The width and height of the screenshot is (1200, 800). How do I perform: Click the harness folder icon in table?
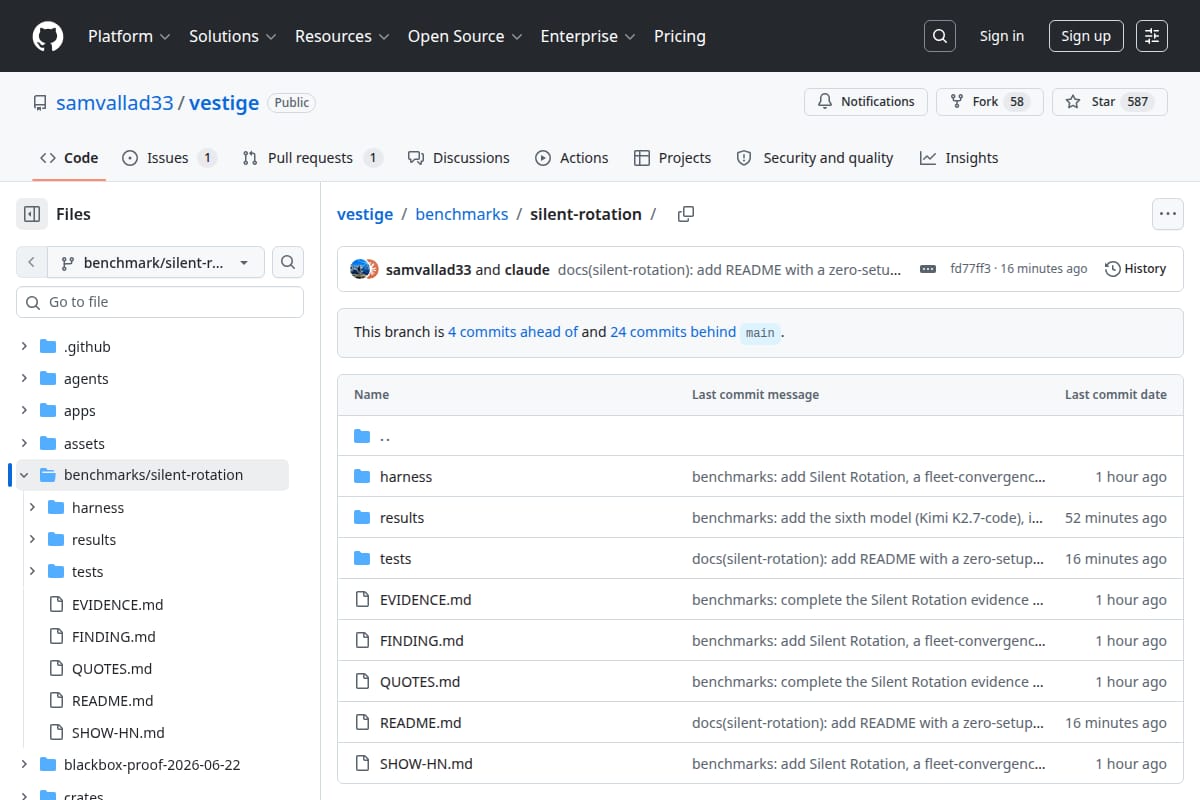[362, 477]
